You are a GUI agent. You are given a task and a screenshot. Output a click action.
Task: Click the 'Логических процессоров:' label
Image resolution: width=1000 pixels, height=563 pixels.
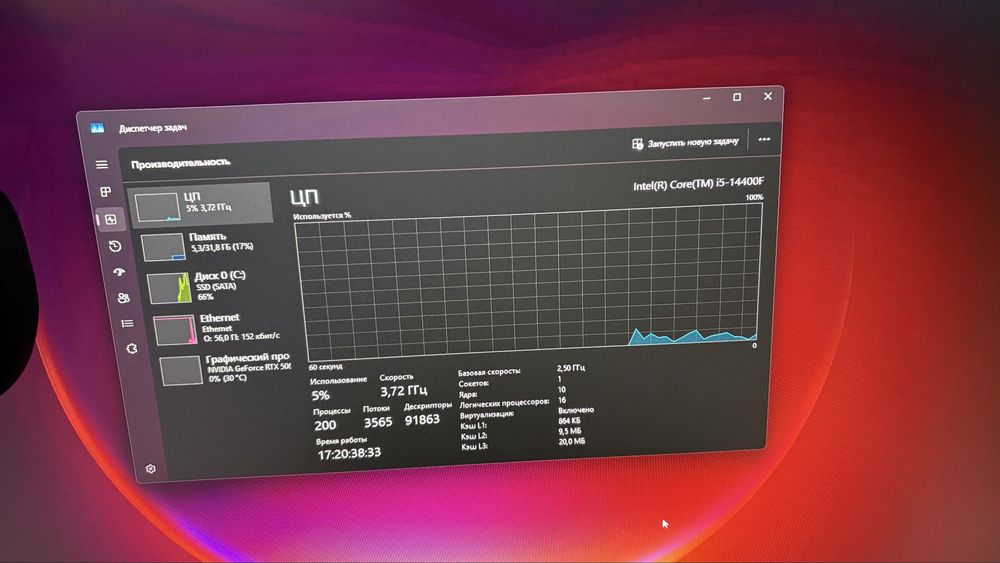click(504, 404)
